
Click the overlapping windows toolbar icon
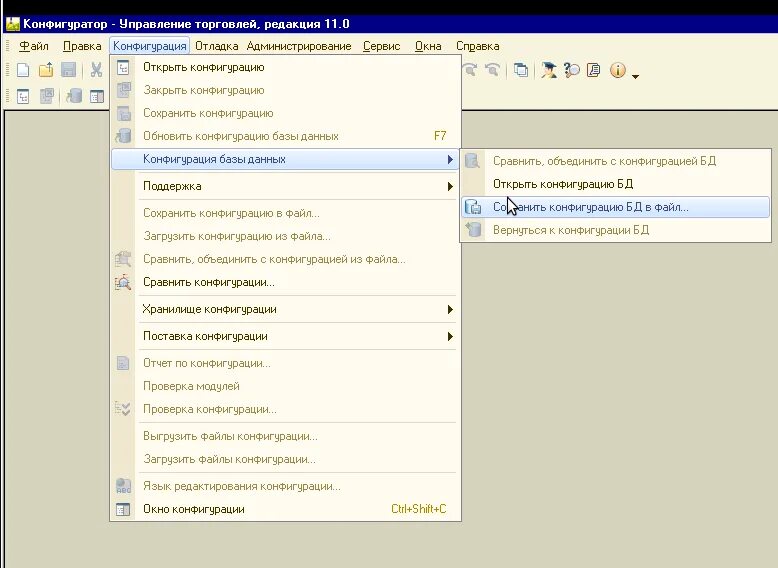520,70
